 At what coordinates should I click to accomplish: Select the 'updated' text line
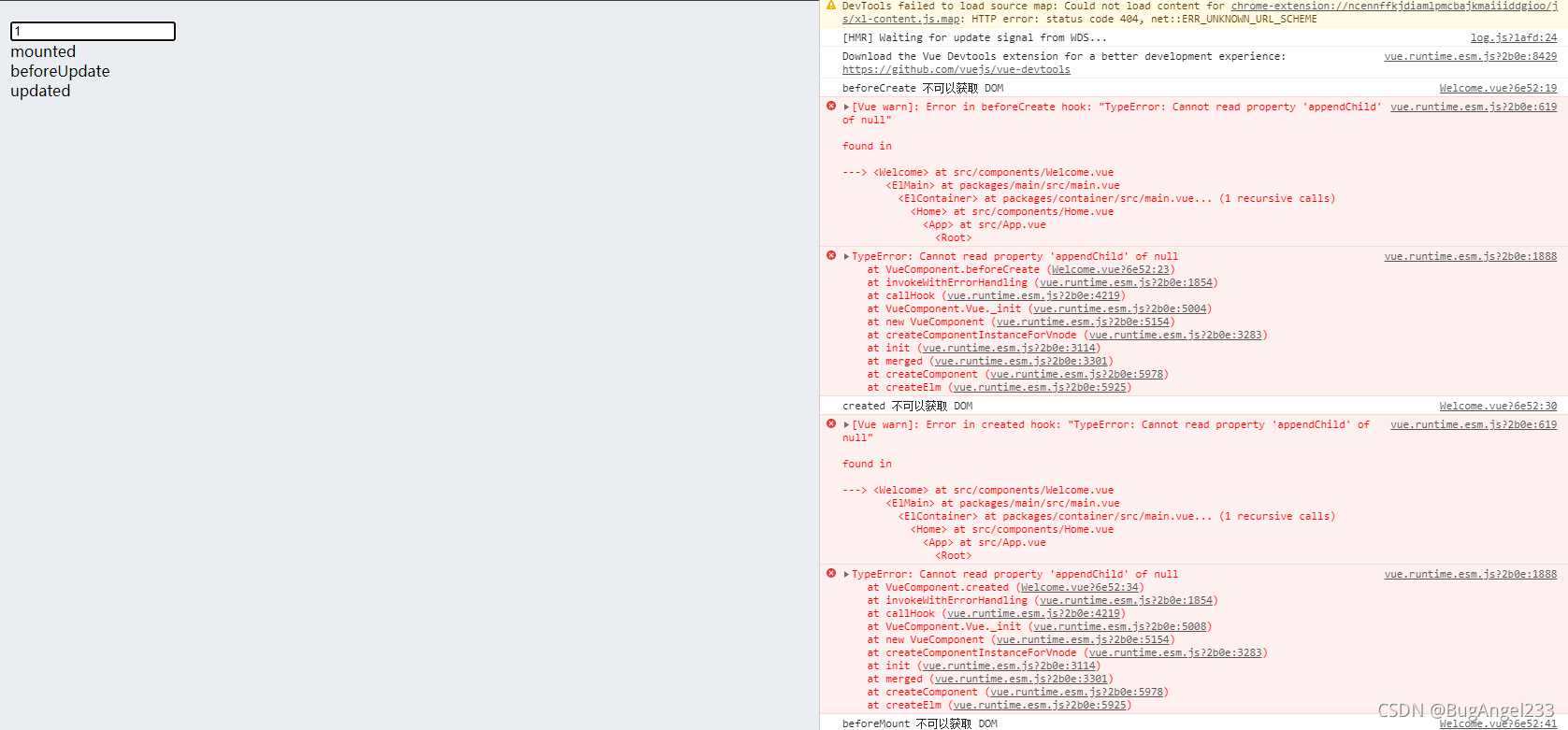pyautogui.click(x=40, y=92)
